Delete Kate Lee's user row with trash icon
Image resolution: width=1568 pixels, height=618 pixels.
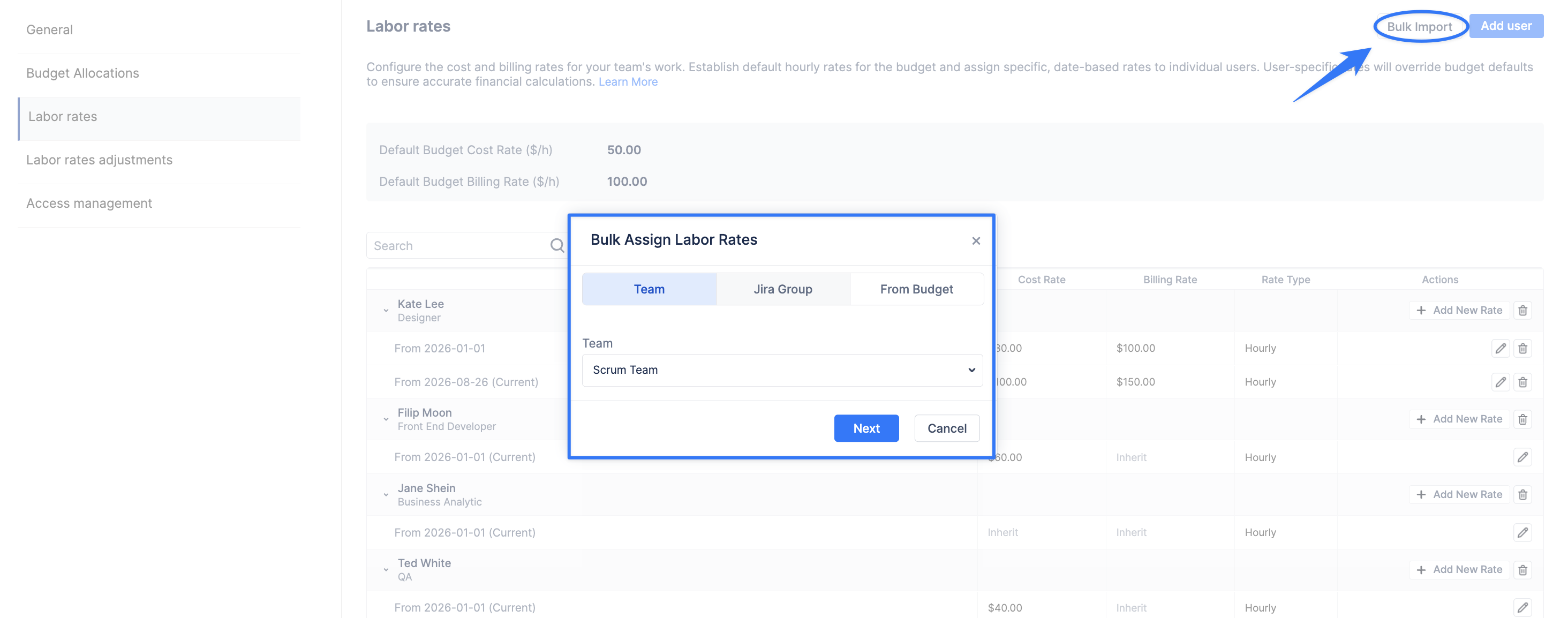(1522, 311)
